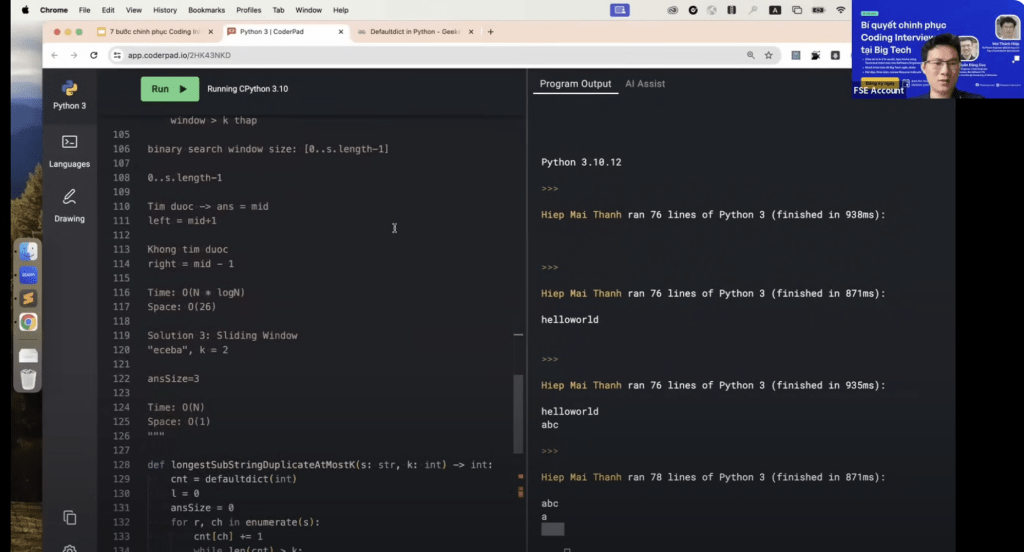Open Zoom from the Dock
This screenshot has height=552, width=1024.
click(x=28, y=275)
